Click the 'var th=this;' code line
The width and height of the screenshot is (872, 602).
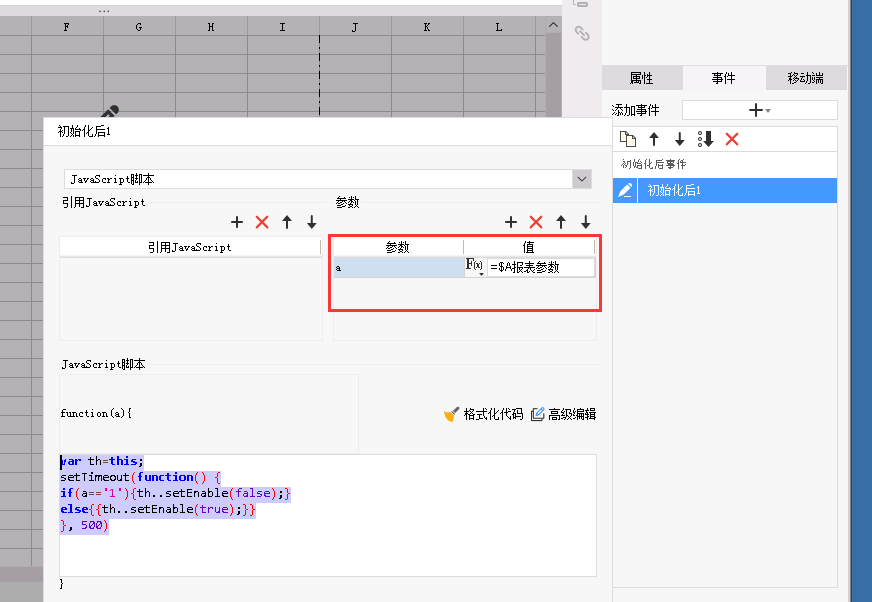click(102, 461)
